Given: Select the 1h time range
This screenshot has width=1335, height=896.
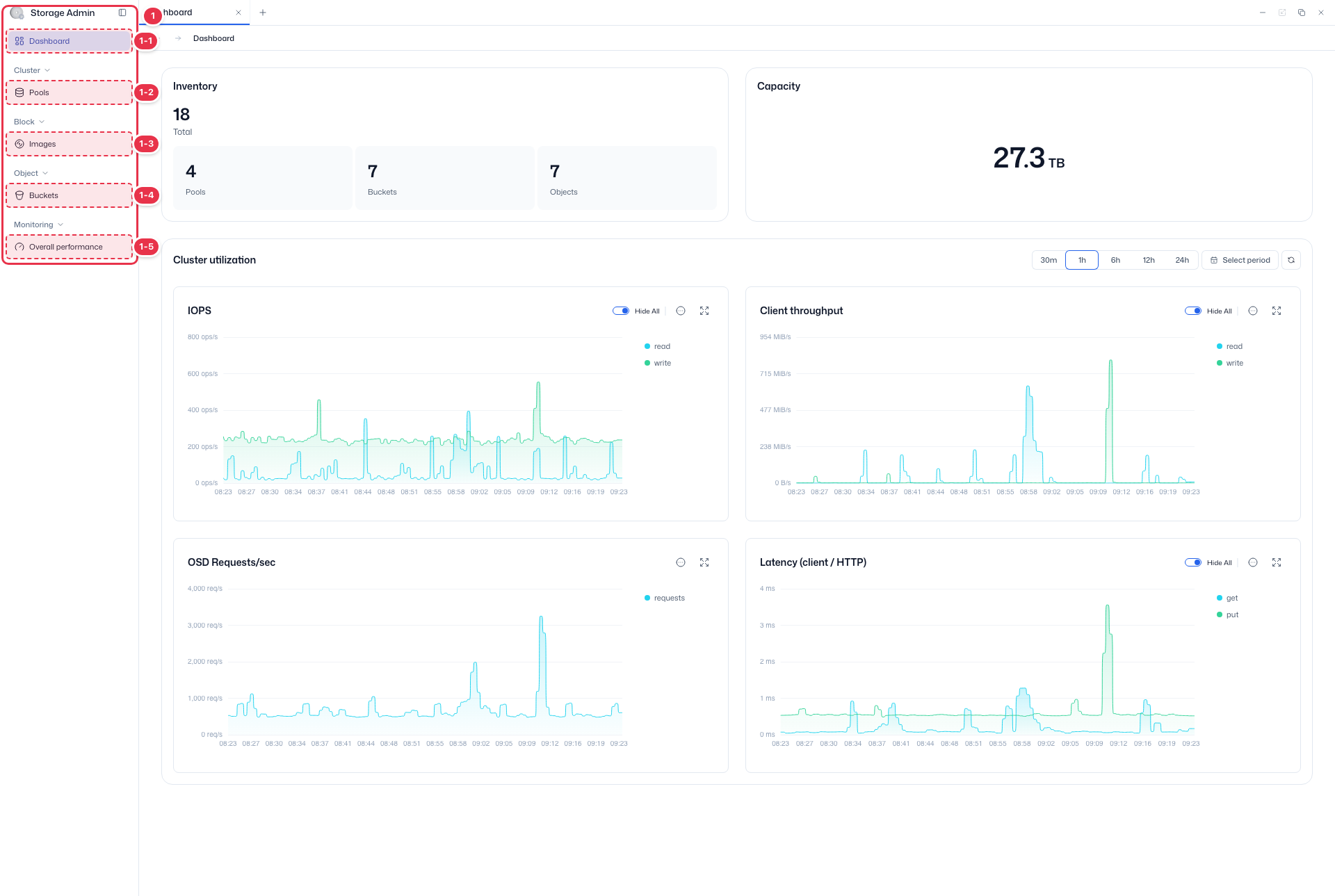Looking at the screenshot, I should 1082,260.
